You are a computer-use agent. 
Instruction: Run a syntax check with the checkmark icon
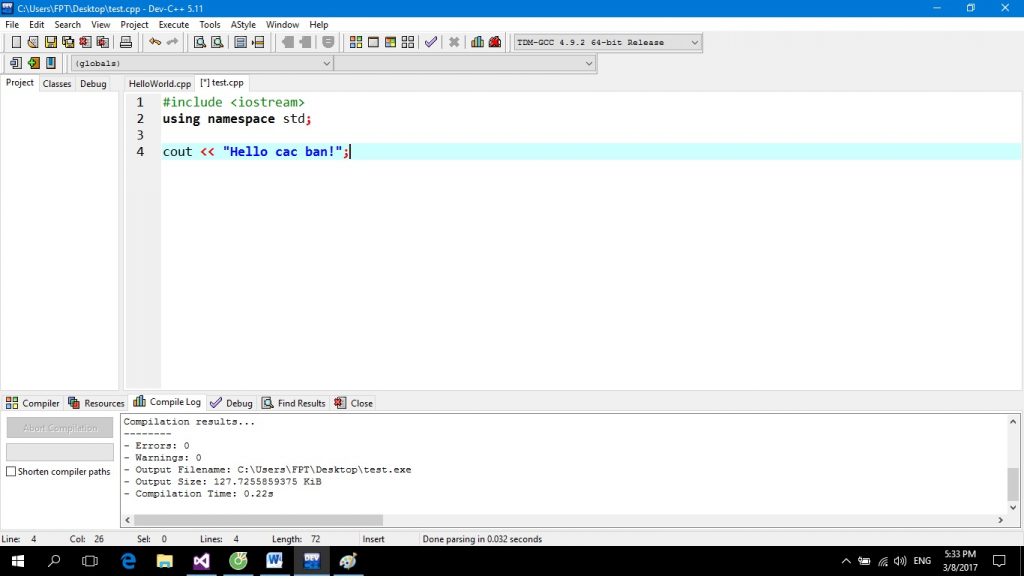pyautogui.click(x=431, y=42)
